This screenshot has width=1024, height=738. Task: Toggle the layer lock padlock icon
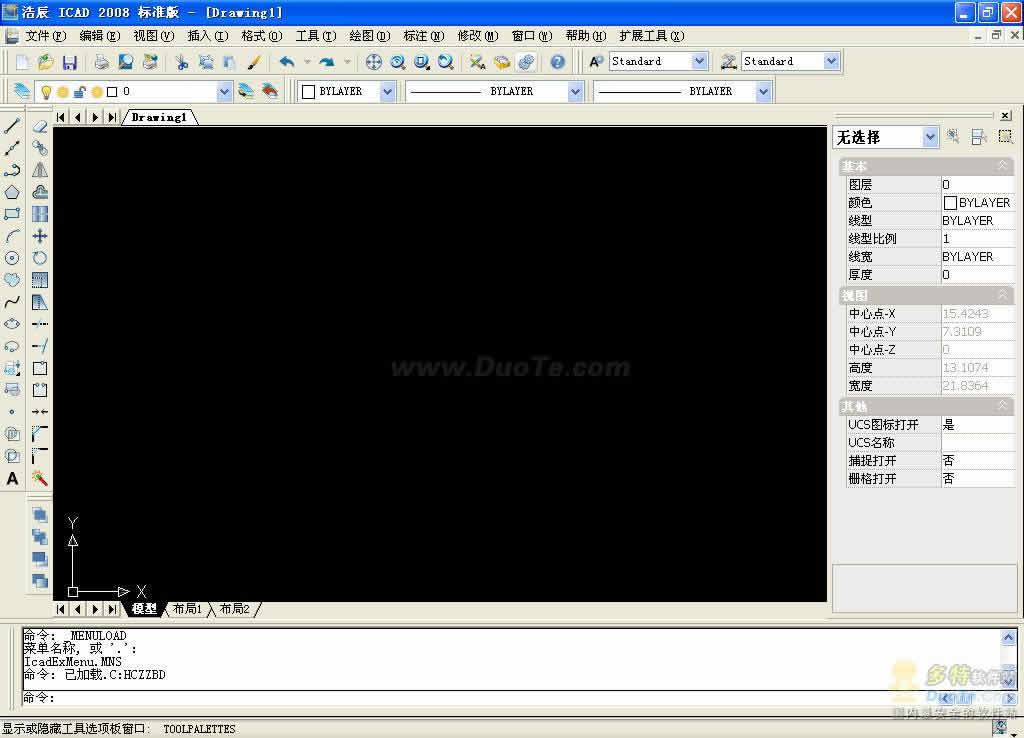(80, 92)
